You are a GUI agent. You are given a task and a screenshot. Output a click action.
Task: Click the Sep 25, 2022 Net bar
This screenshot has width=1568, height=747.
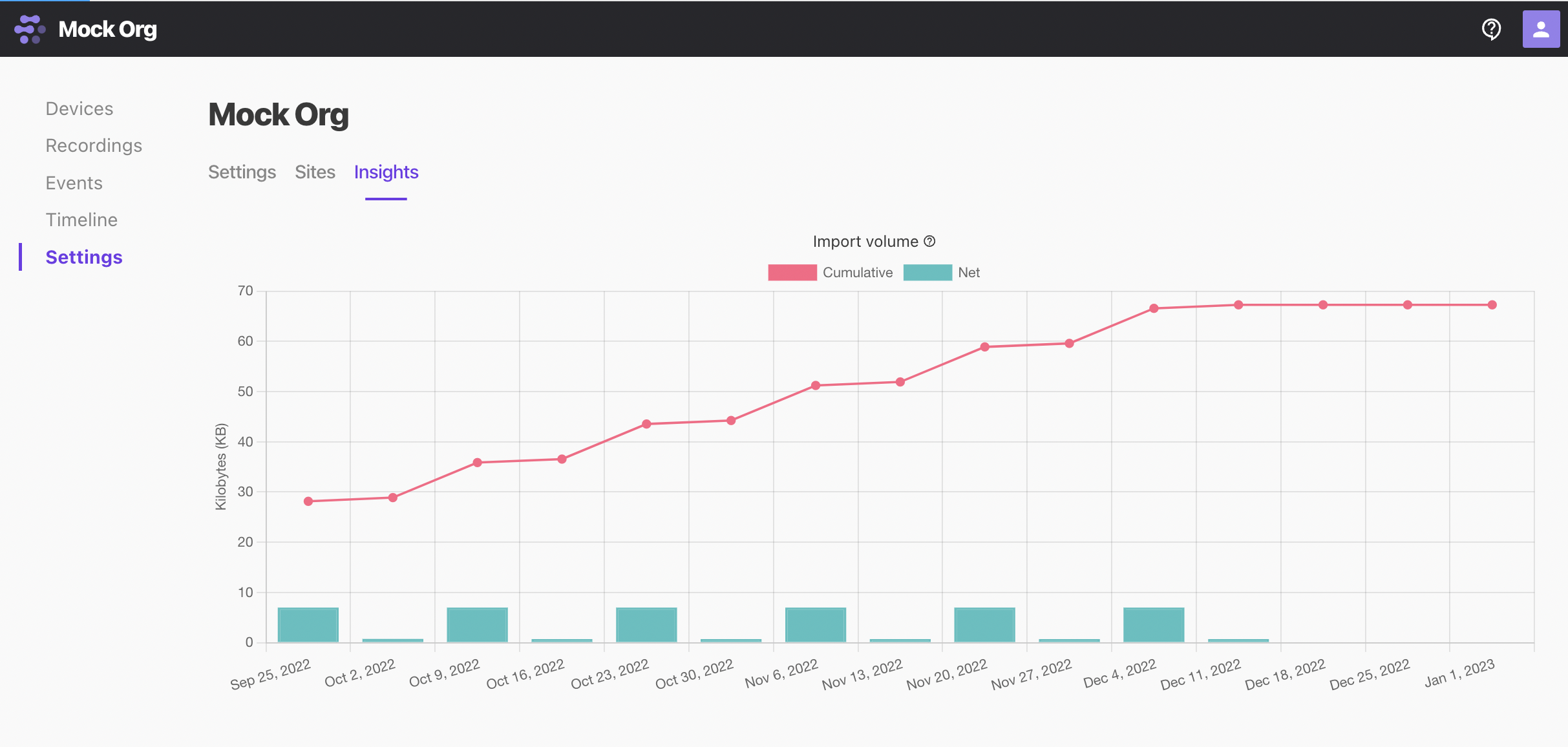pos(308,624)
